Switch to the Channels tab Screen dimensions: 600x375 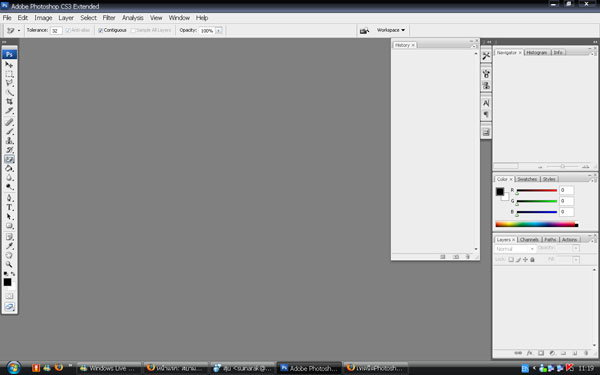tap(529, 240)
